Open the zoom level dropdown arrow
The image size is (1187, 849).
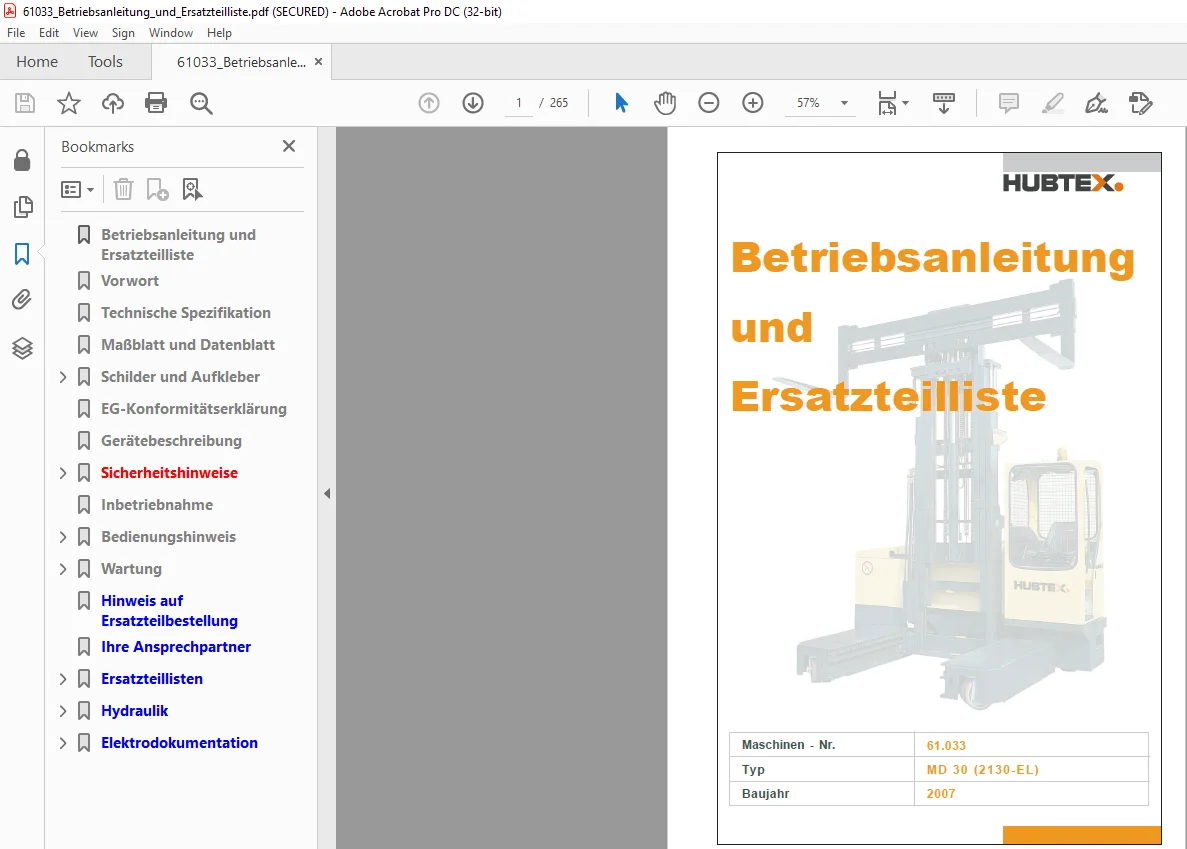[844, 103]
